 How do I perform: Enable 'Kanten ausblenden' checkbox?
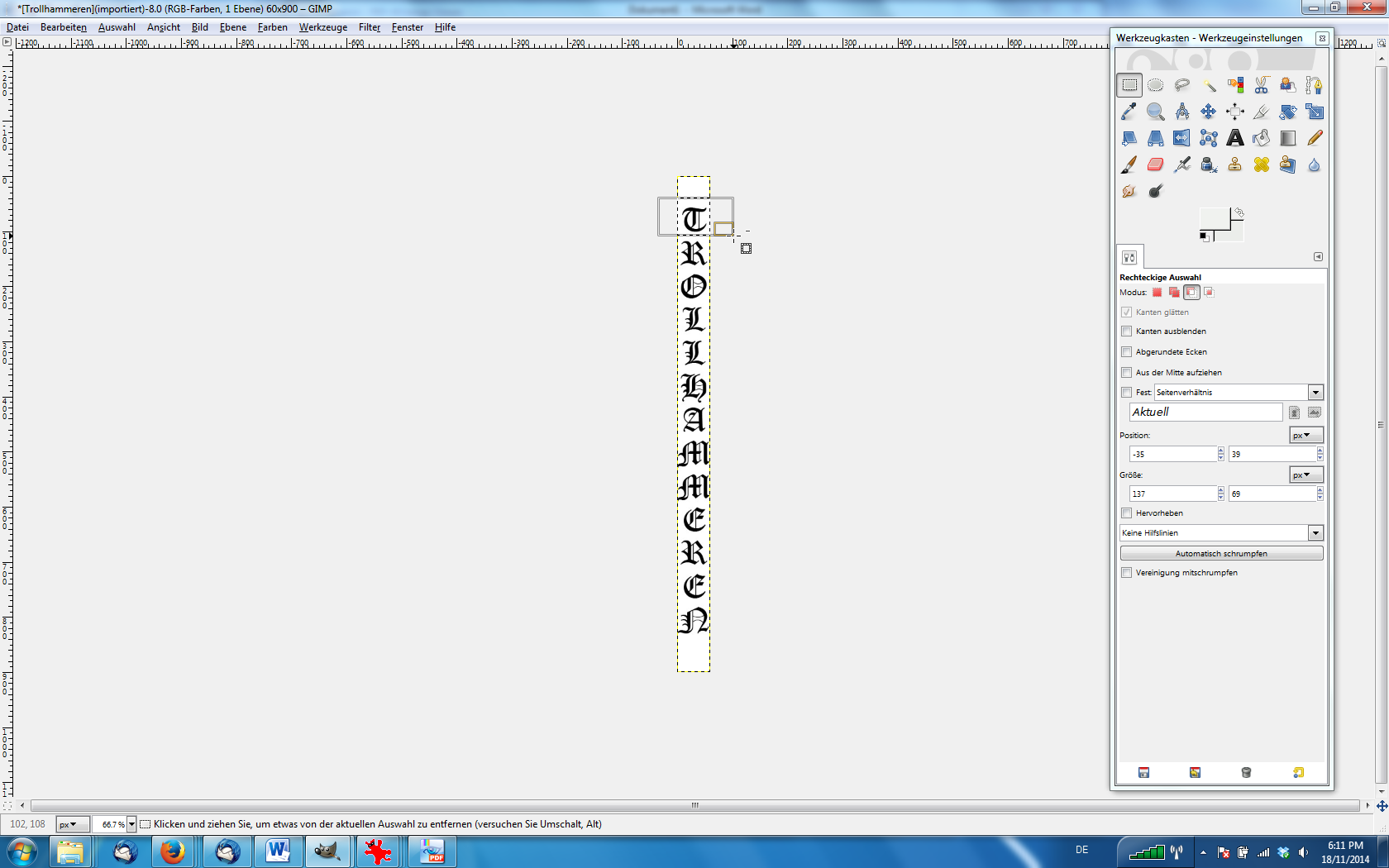pyautogui.click(x=1126, y=331)
